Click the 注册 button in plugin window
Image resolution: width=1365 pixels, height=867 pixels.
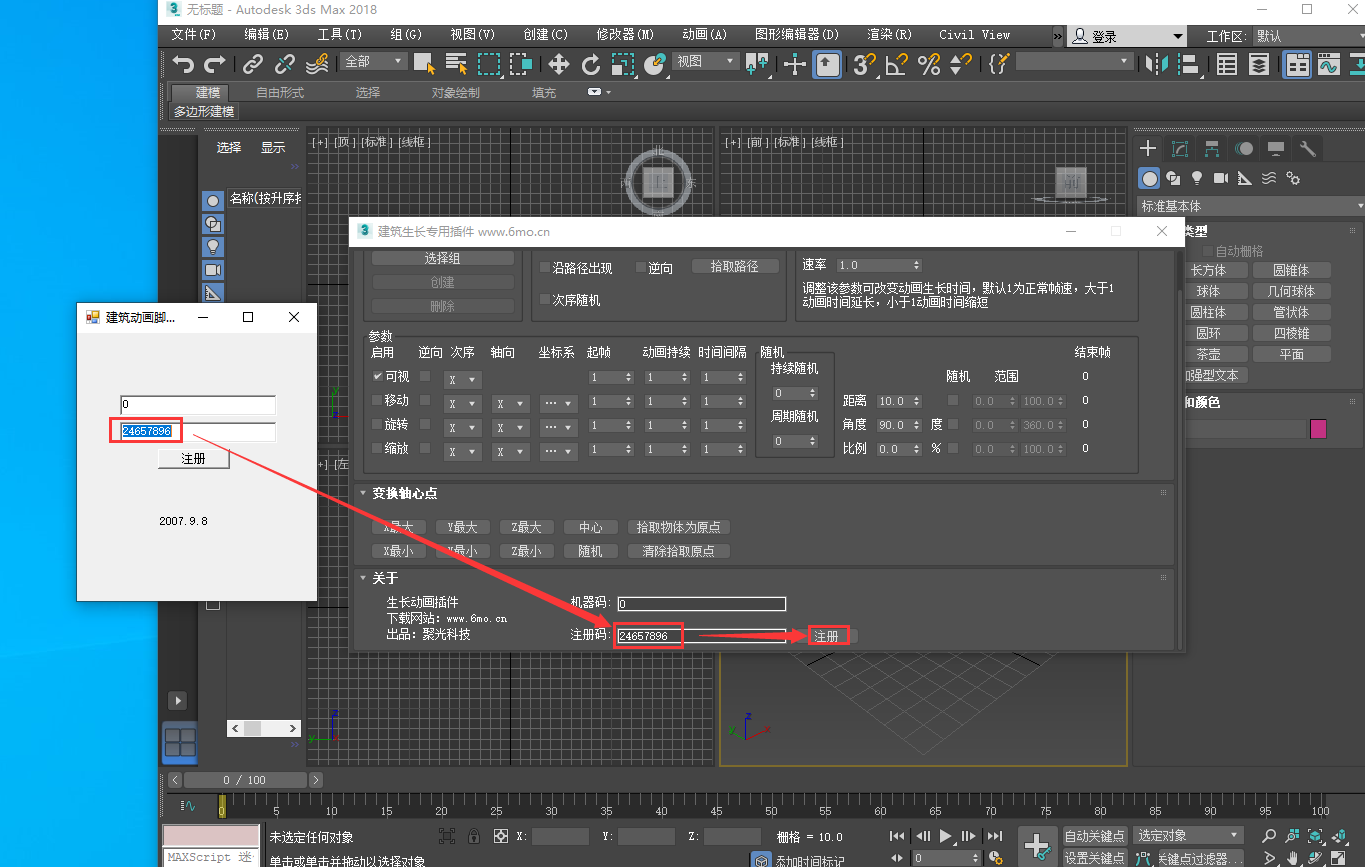coord(828,636)
